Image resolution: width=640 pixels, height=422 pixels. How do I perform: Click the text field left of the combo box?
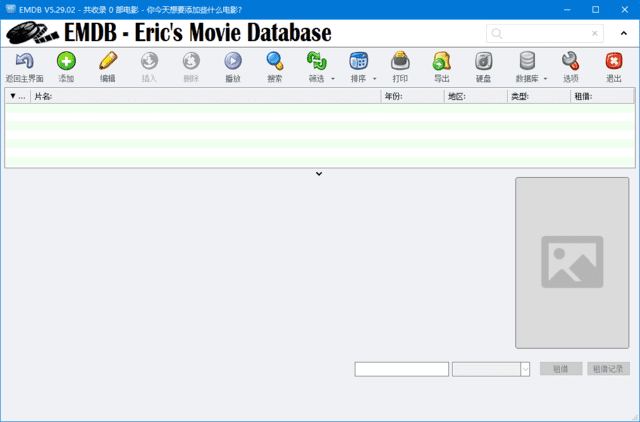coord(402,369)
